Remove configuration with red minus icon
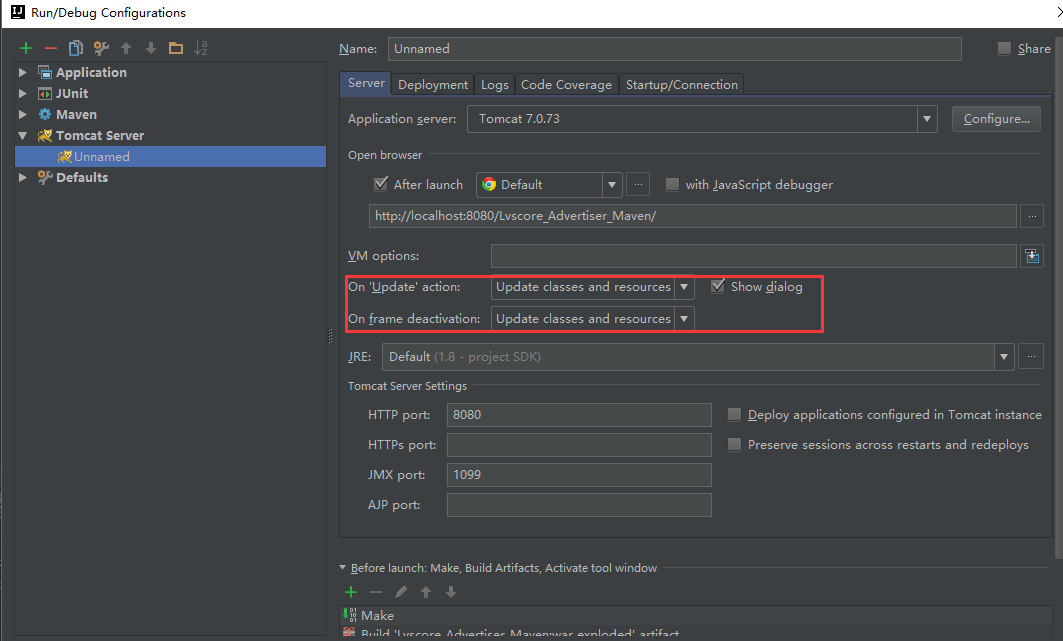This screenshot has height=641, width=1063. click(51, 48)
